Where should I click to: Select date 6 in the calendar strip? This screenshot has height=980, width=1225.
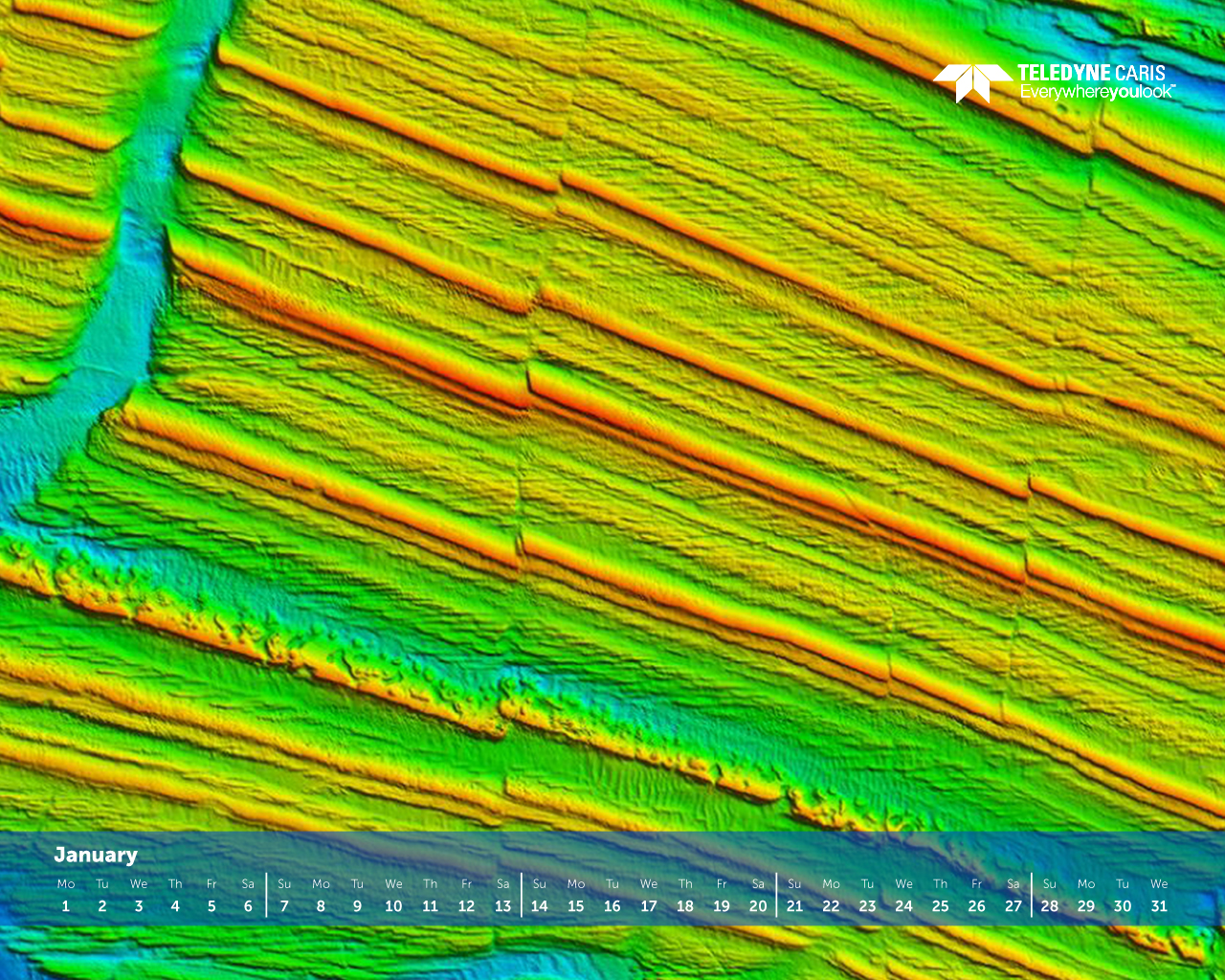(x=248, y=905)
